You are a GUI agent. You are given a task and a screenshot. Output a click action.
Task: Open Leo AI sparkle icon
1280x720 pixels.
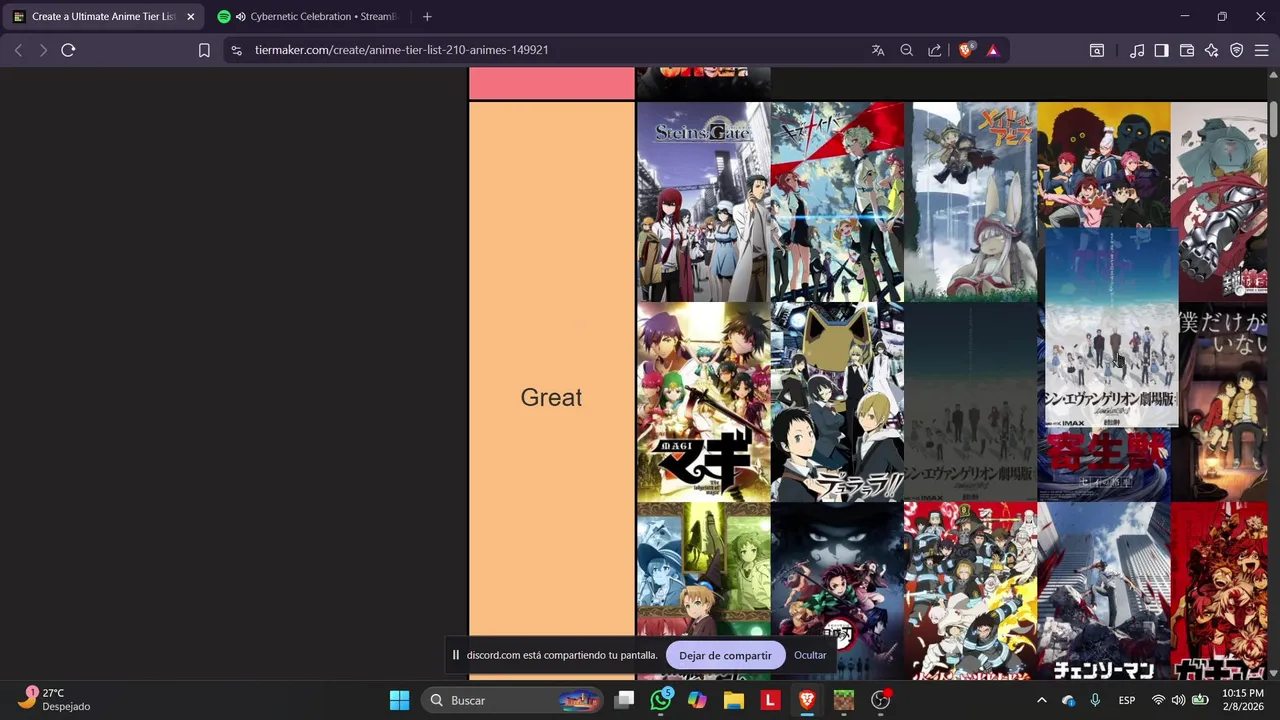pos(1212,50)
